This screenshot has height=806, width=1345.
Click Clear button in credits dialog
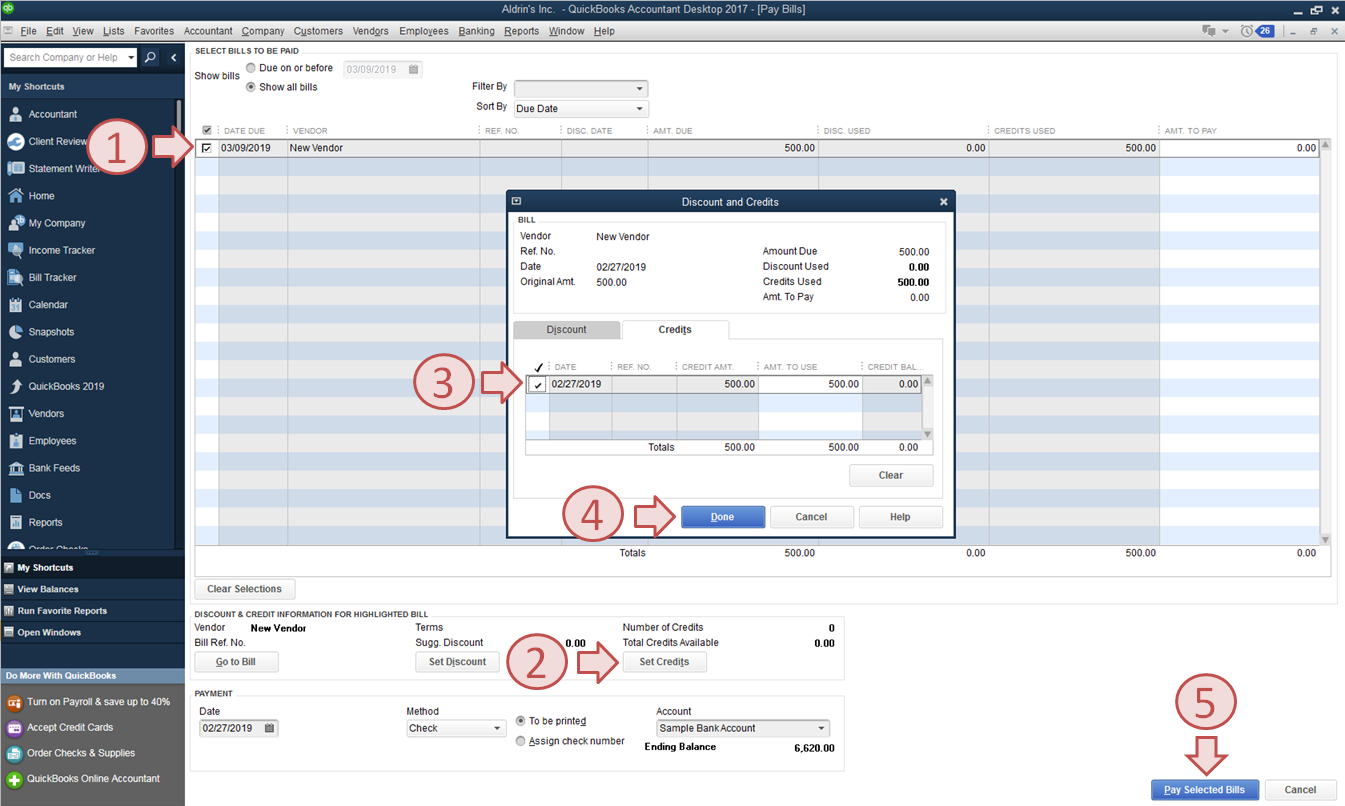(x=891, y=475)
